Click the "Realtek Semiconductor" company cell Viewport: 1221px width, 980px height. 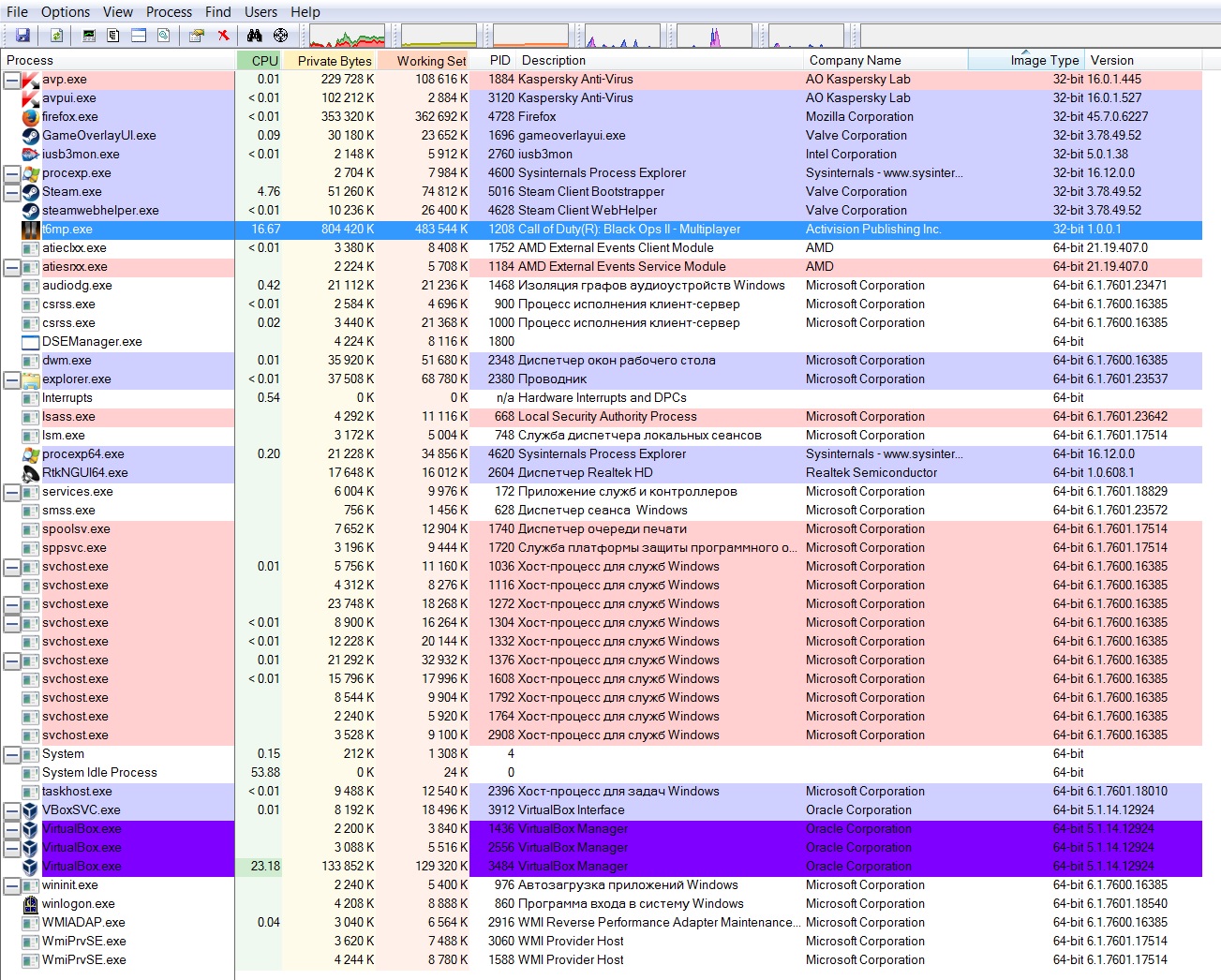[871, 473]
